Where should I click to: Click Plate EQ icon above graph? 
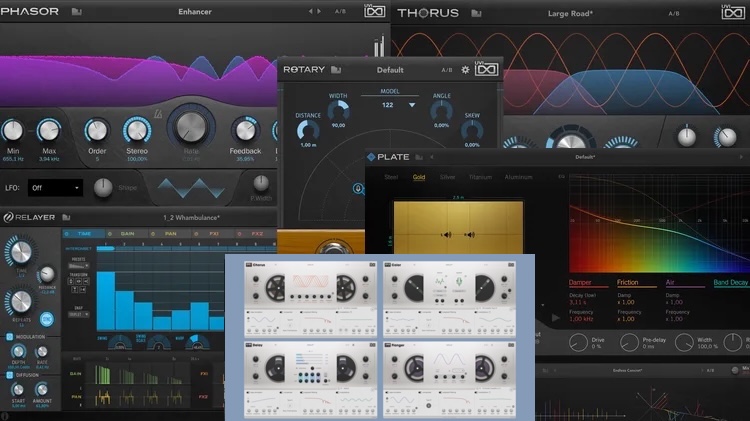(562, 177)
